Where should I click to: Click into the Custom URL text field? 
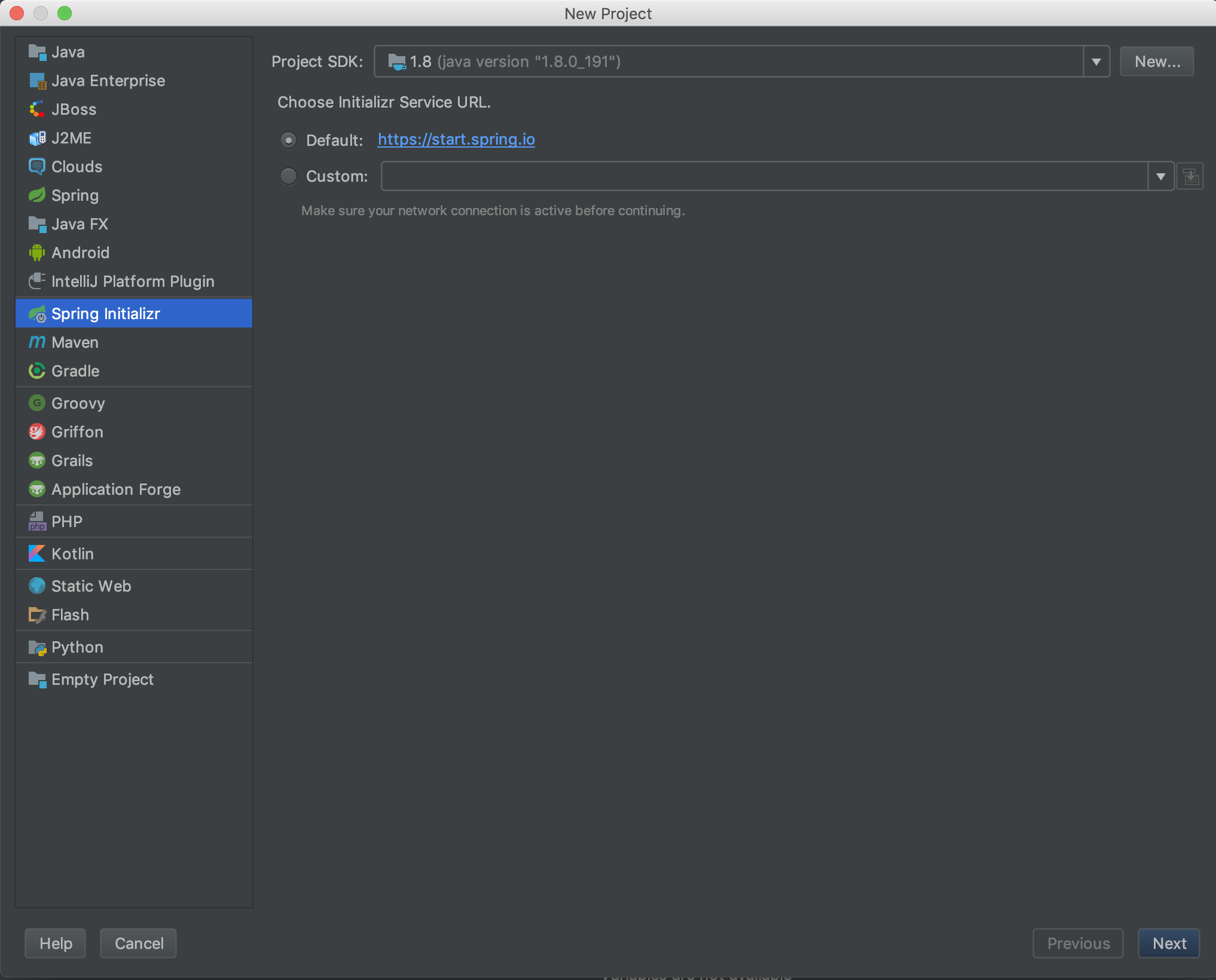click(x=764, y=176)
